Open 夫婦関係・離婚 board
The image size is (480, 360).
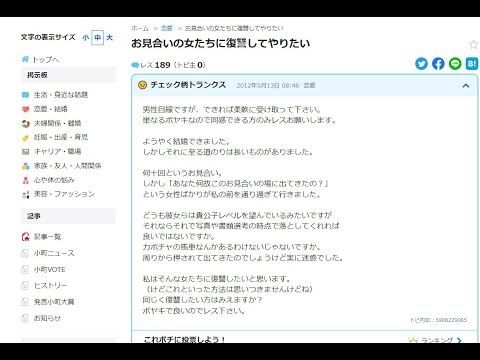pyautogui.click(x=57, y=123)
